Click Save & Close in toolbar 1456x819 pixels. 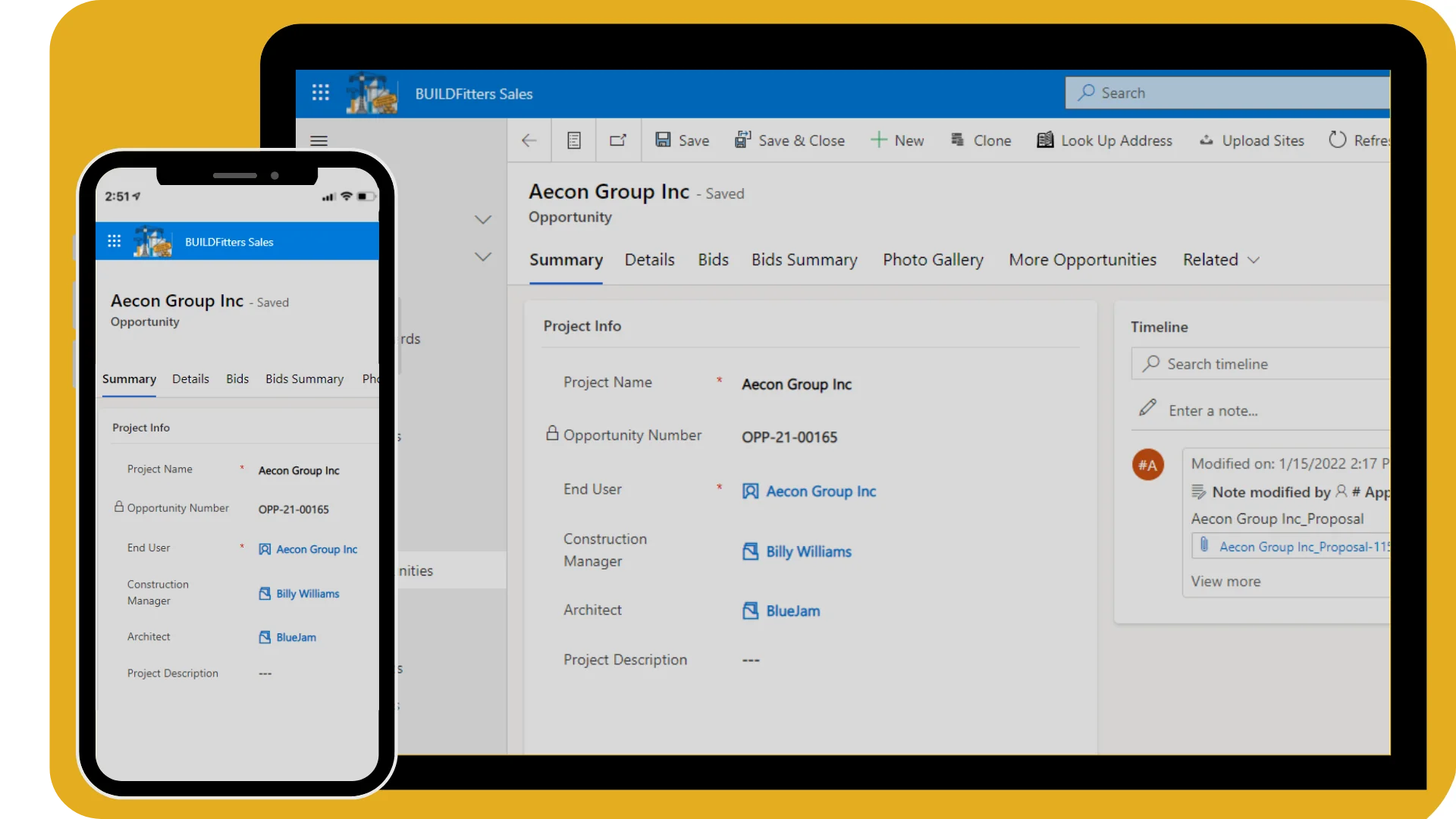pyautogui.click(x=789, y=140)
